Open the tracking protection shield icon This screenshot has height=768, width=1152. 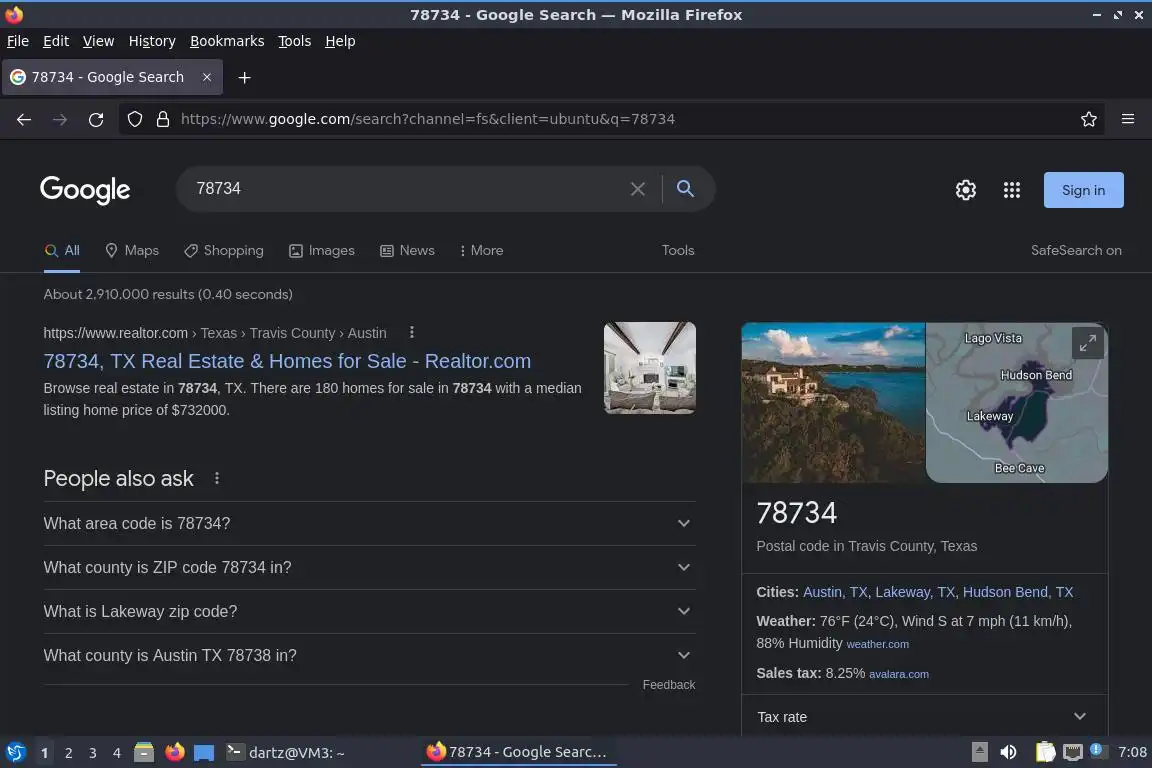click(x=134, y=119)
